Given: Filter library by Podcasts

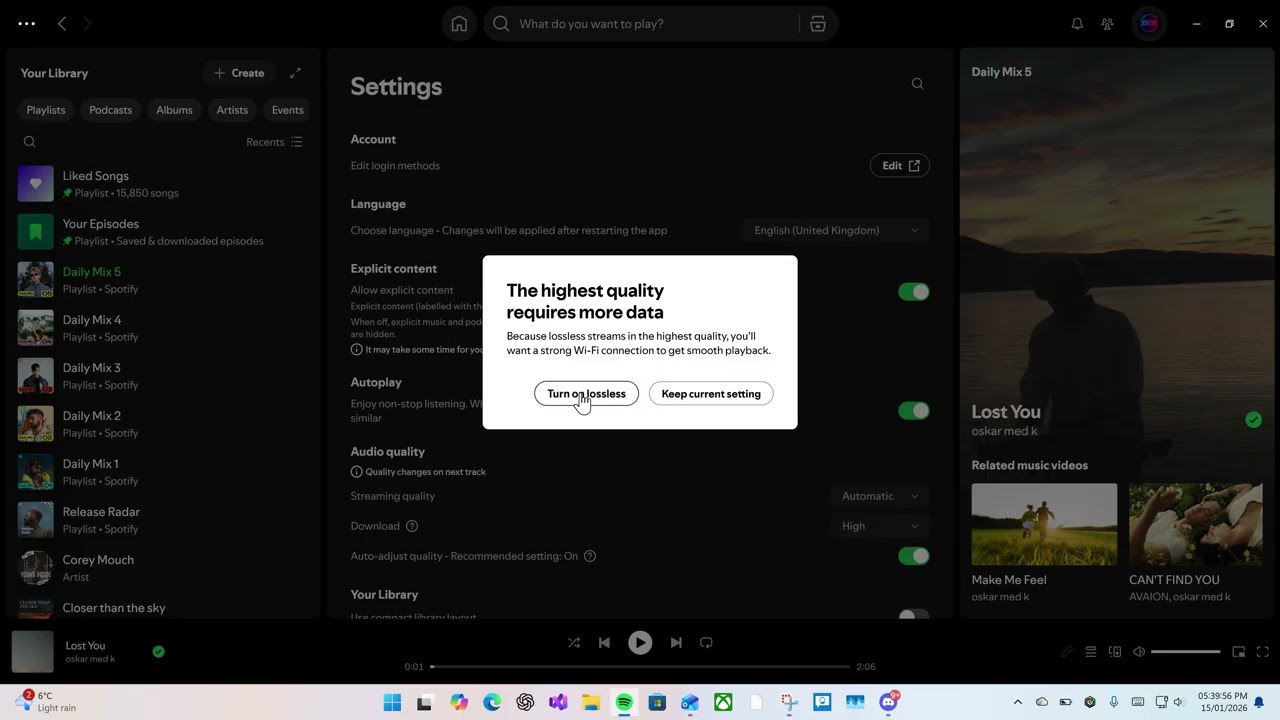Looking at the screenshot, I should tap(110, 110).
